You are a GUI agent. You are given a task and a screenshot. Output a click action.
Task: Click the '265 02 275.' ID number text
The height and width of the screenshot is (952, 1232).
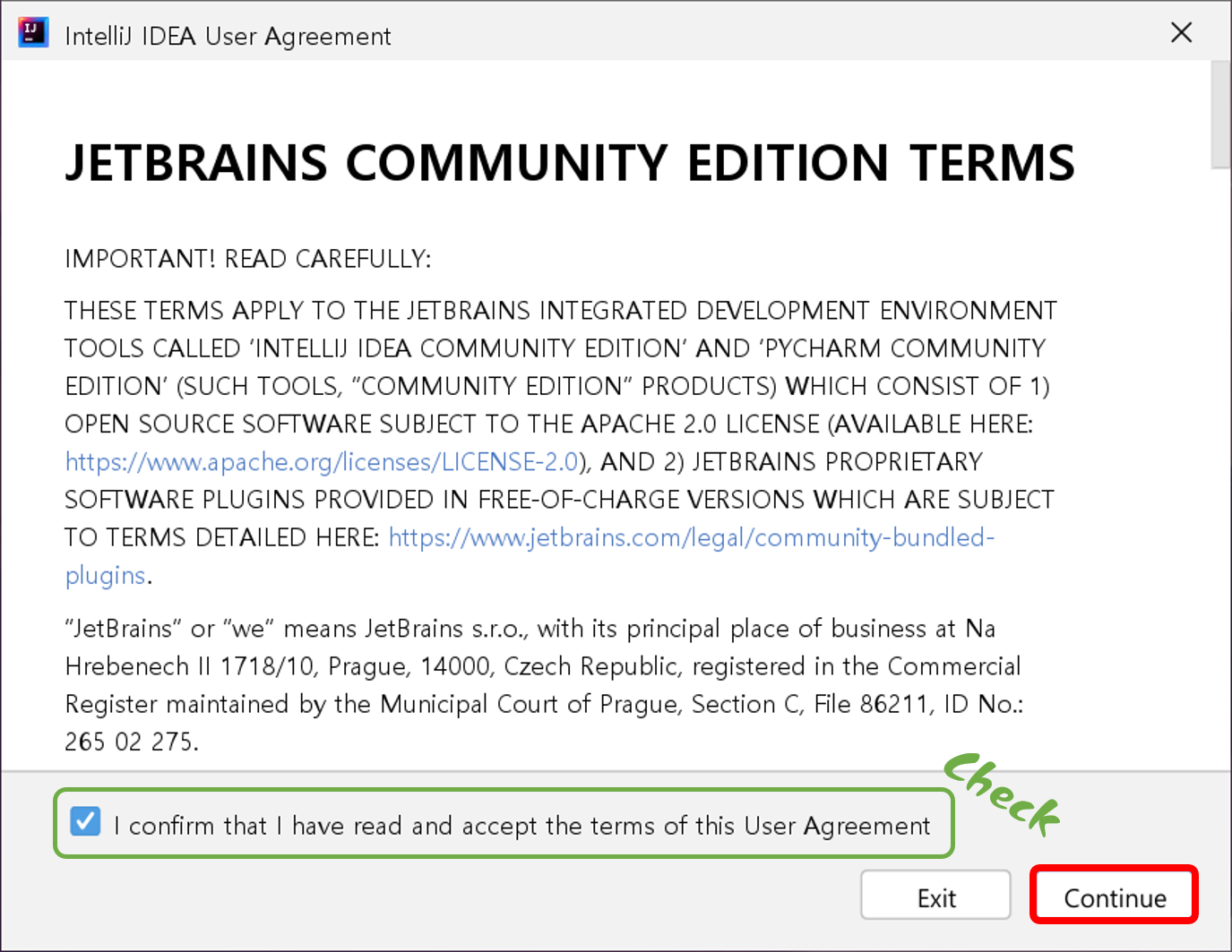pyautogui.click(x=132, y=742)
